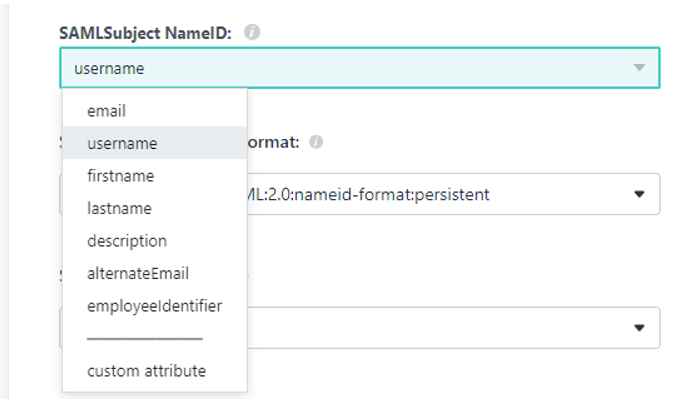
Task: Click the separator line above custom attribute
Action: pyautogui.click(x=145, y=339)
